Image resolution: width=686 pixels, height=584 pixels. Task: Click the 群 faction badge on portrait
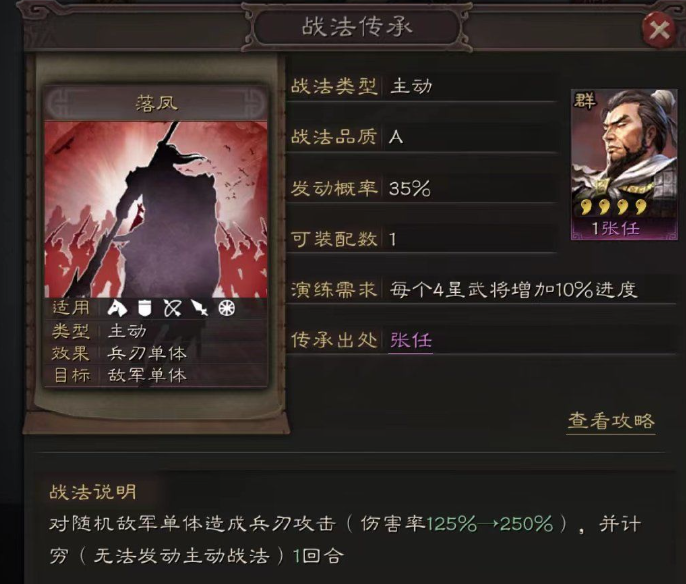click(585, 101)
